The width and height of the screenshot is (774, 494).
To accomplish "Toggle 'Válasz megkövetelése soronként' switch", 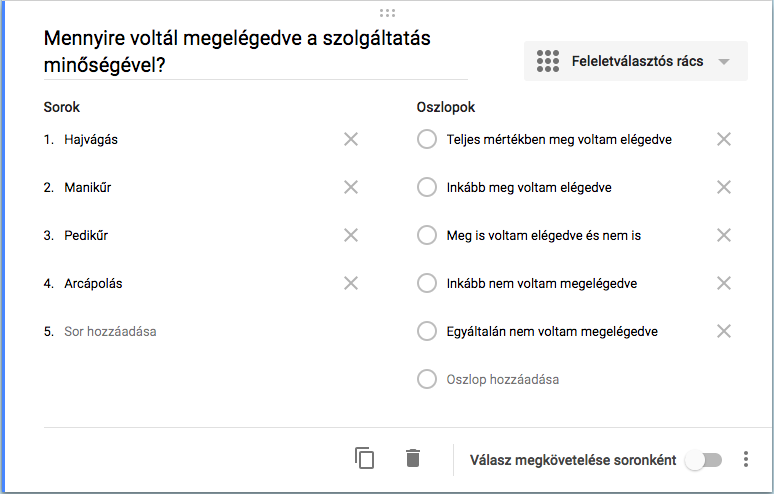I will [703, 460].
